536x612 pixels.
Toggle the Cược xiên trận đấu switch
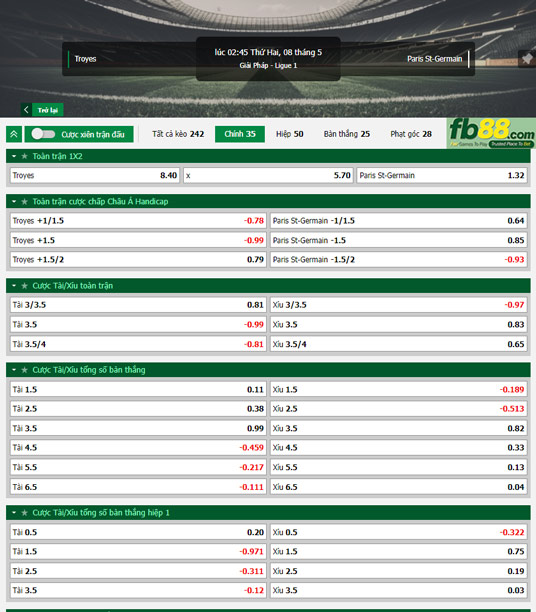click(x=43, y=134)
